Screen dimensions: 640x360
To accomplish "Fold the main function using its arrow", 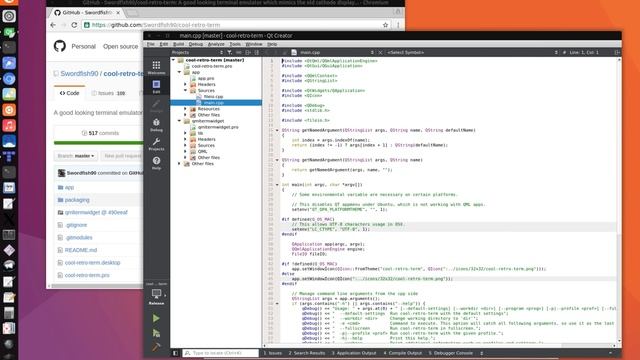I will click(x=277, y=184).
